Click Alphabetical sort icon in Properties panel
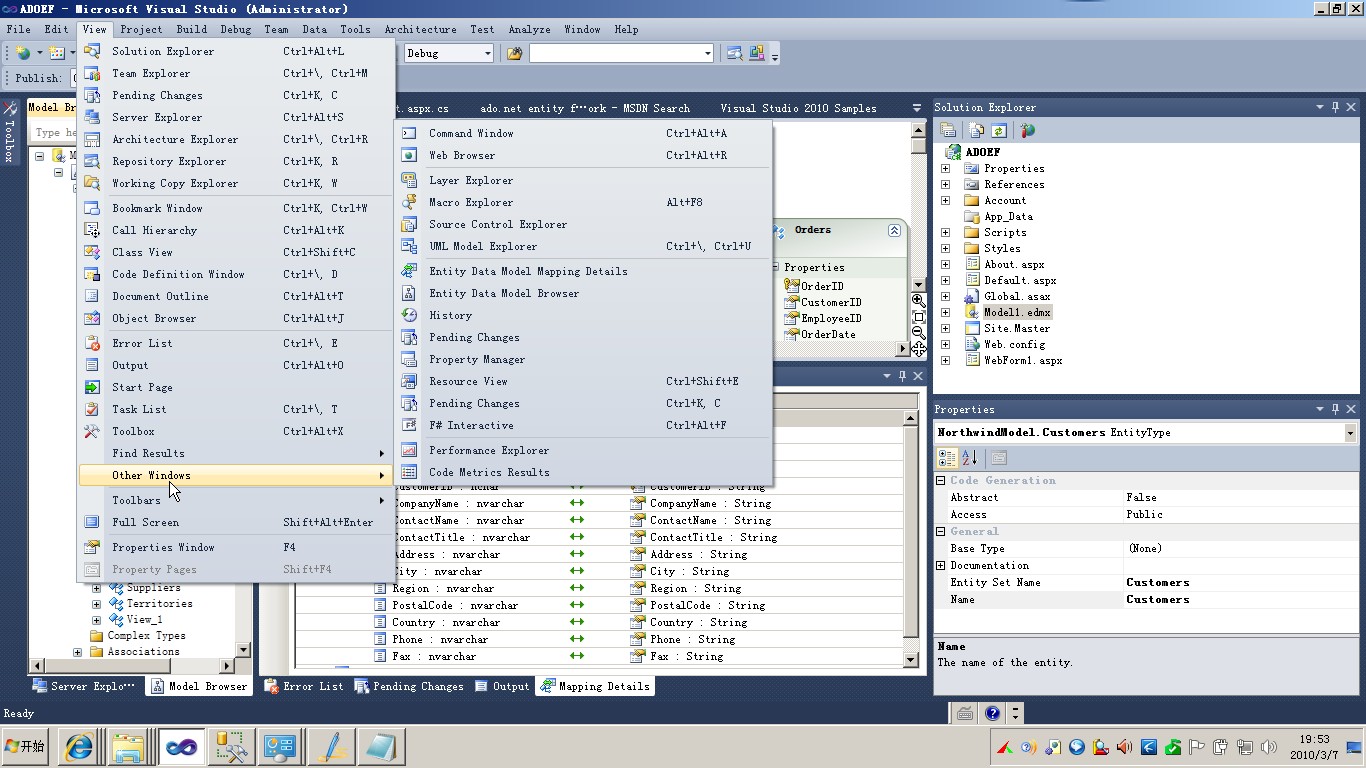Screen dimensions: 1366x768 [969, 458]
